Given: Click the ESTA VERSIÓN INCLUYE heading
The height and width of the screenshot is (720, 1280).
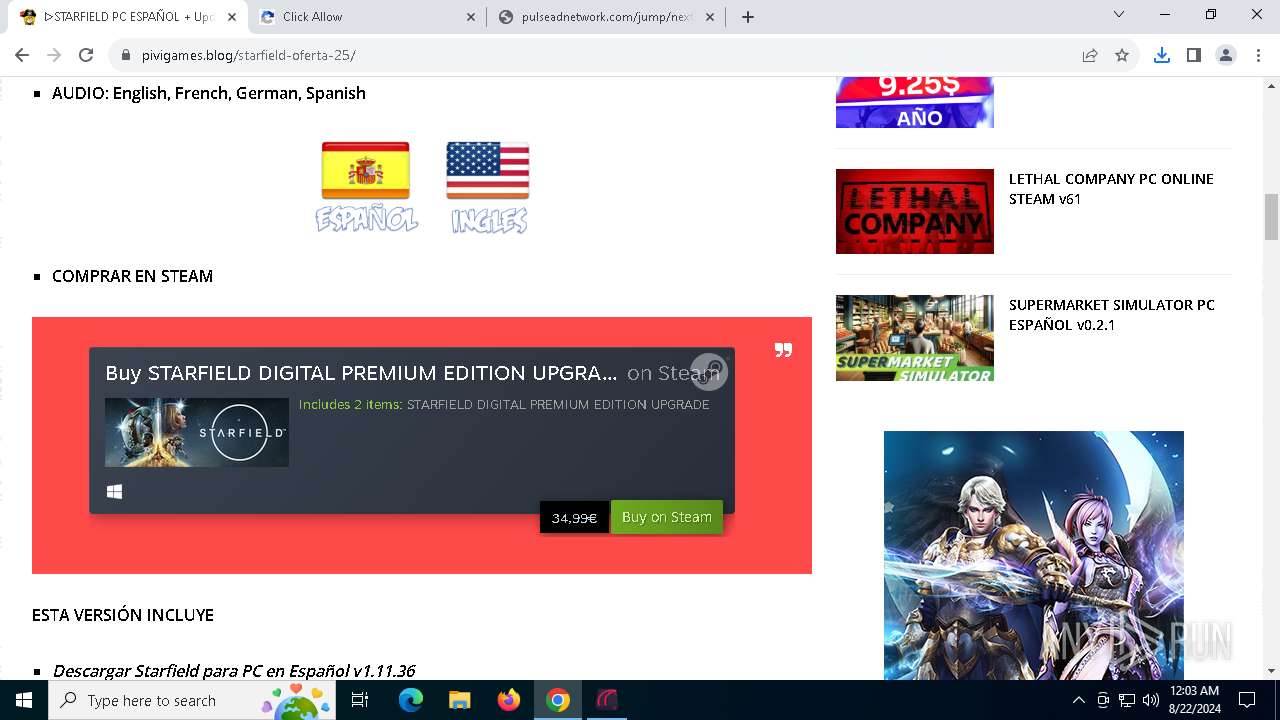Looking at the screenshot, I should 123,615.
